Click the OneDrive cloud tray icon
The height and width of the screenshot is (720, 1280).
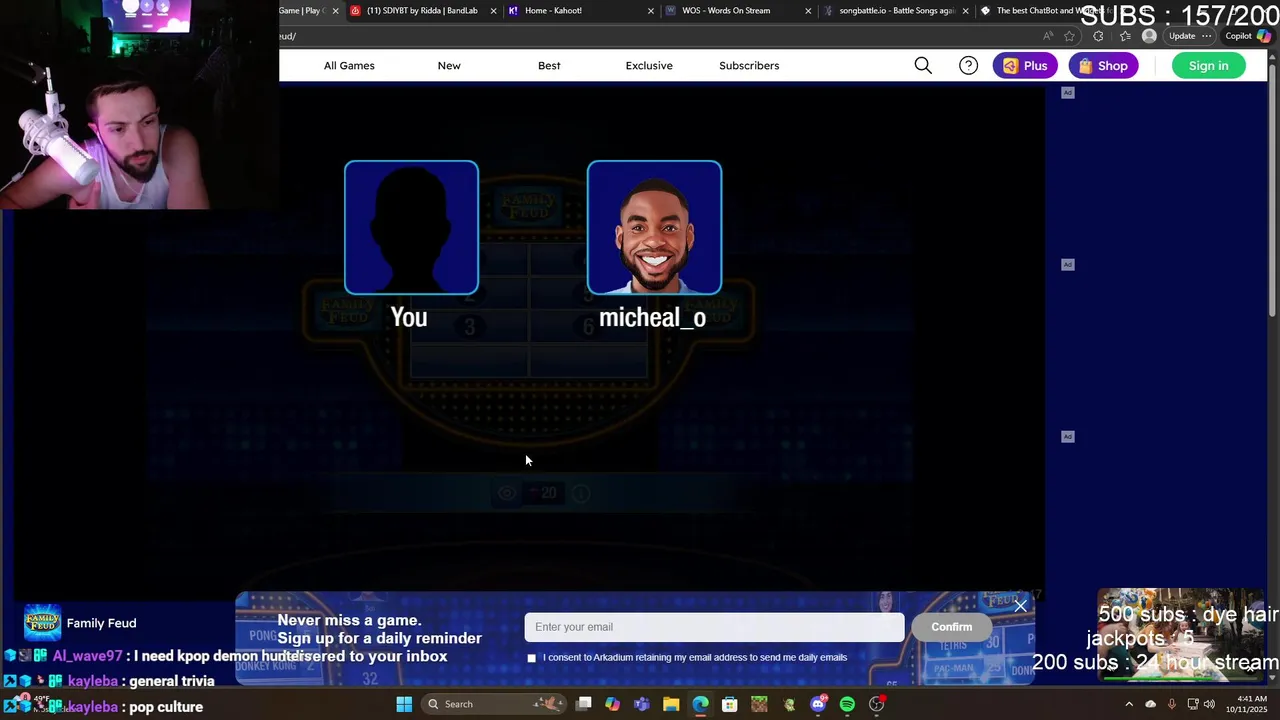click(1150, 704)
